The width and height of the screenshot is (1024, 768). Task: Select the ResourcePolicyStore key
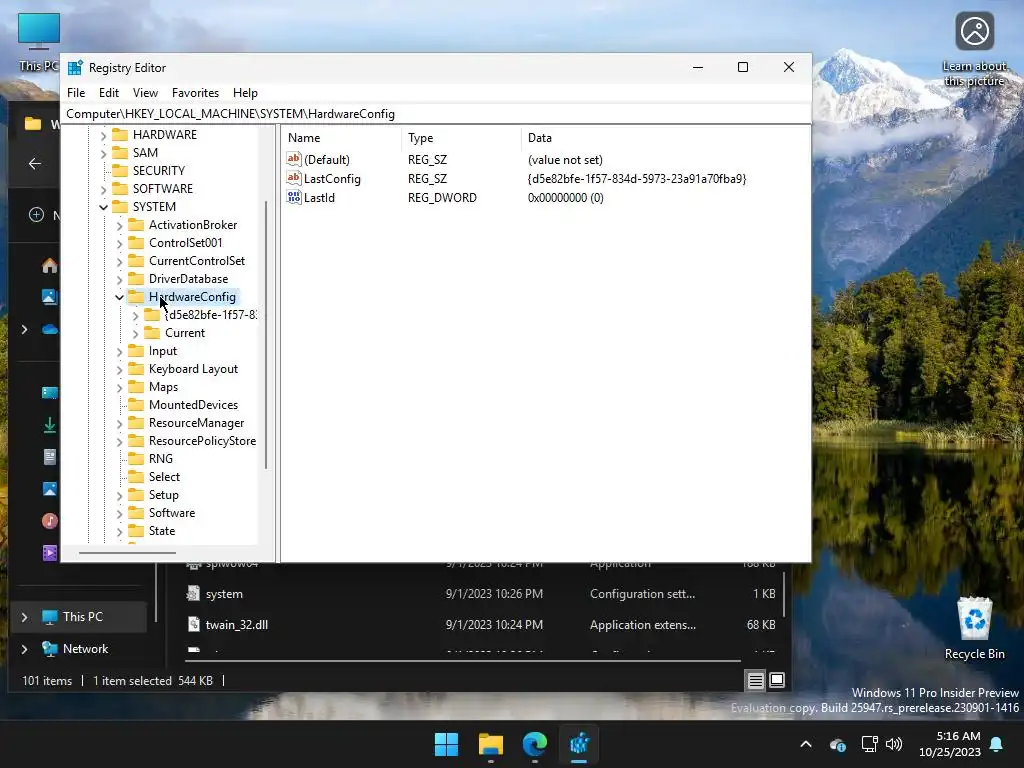coord(202,441)
